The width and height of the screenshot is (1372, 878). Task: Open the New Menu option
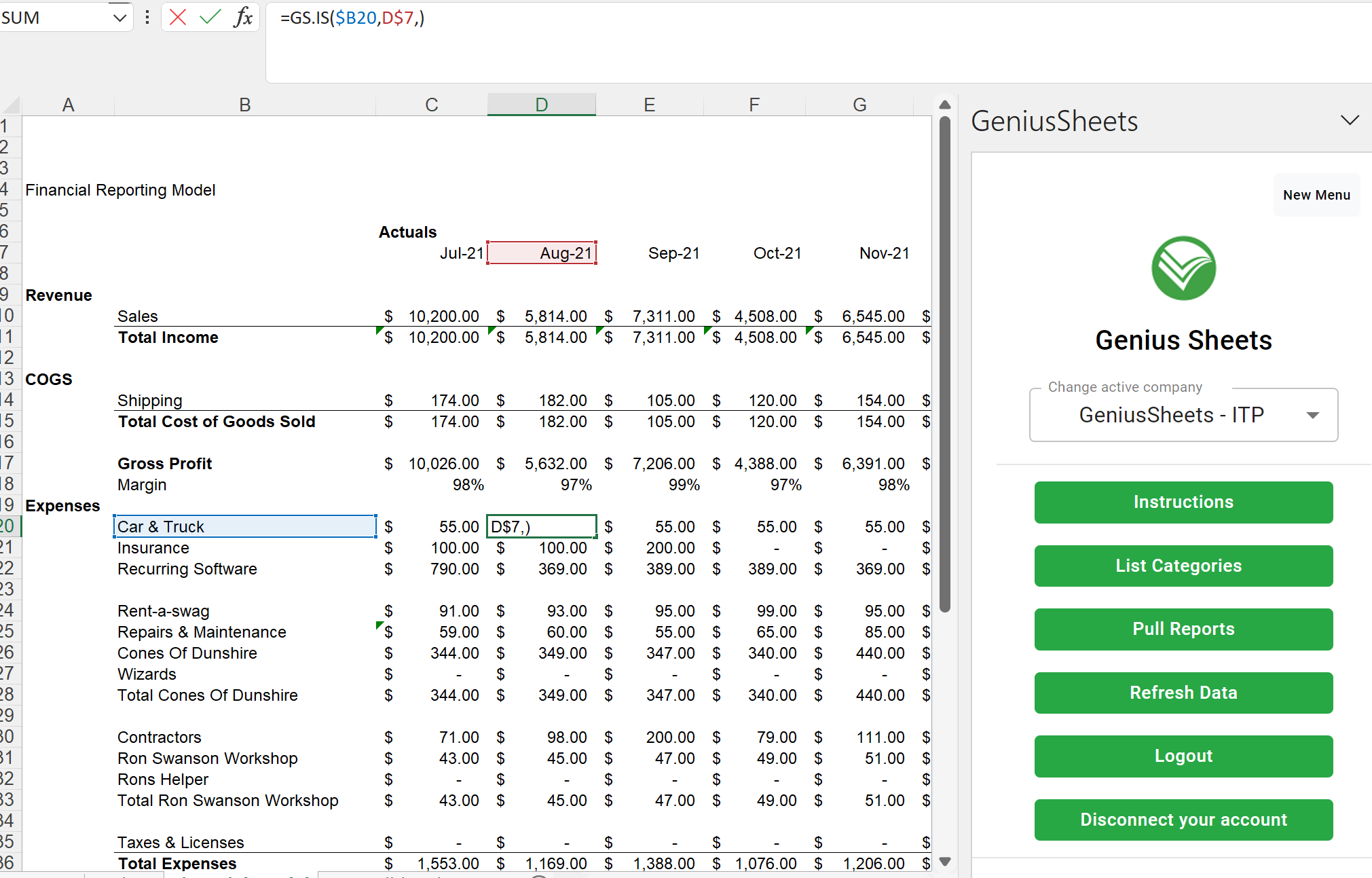[x=1316, y=195]
